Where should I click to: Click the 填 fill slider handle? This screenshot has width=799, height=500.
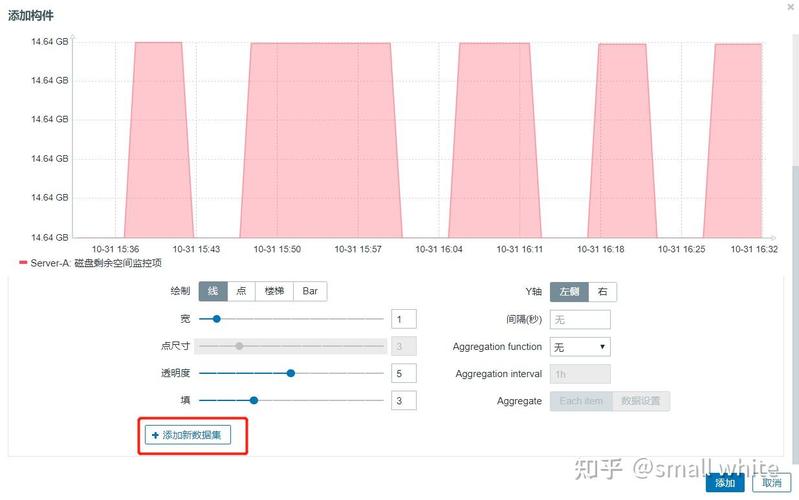click(x=254, y=401)
